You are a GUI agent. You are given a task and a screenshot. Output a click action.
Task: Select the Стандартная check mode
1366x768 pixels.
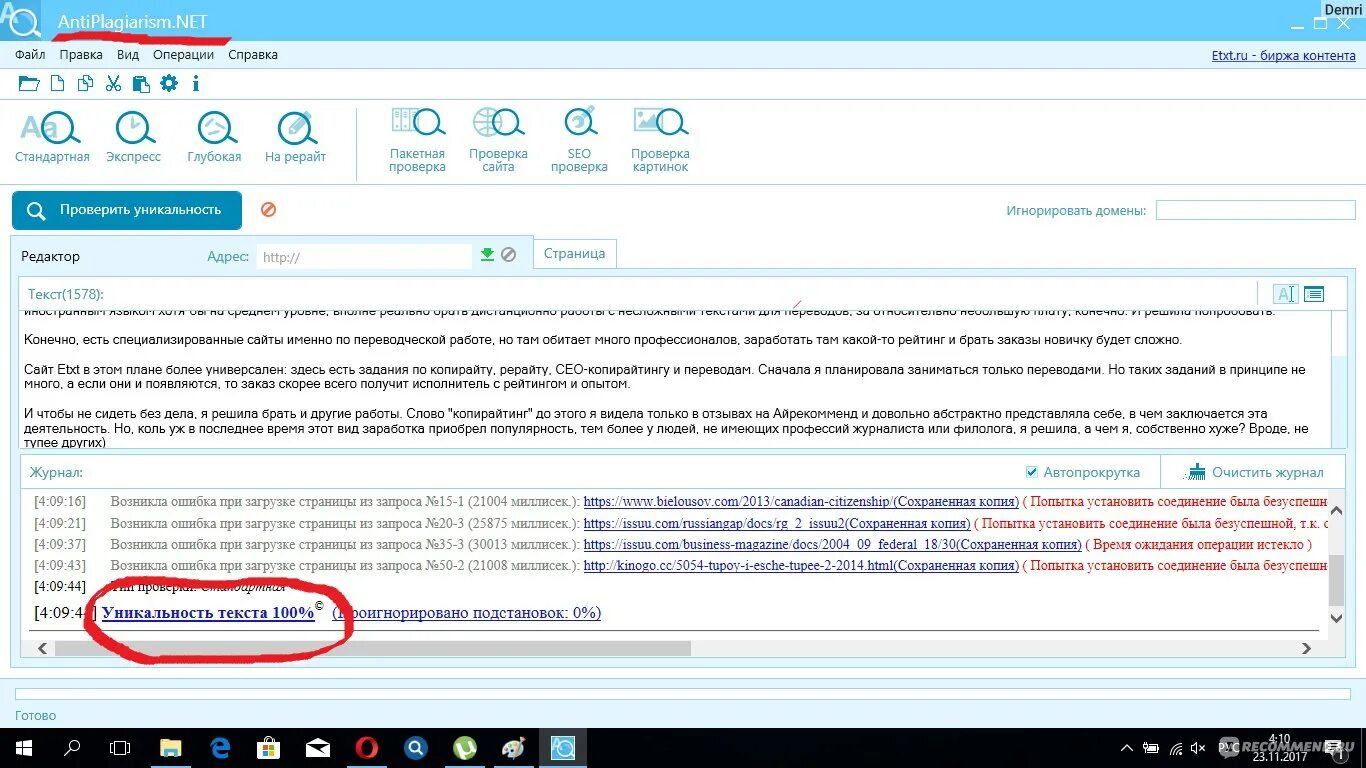[52, 136]
